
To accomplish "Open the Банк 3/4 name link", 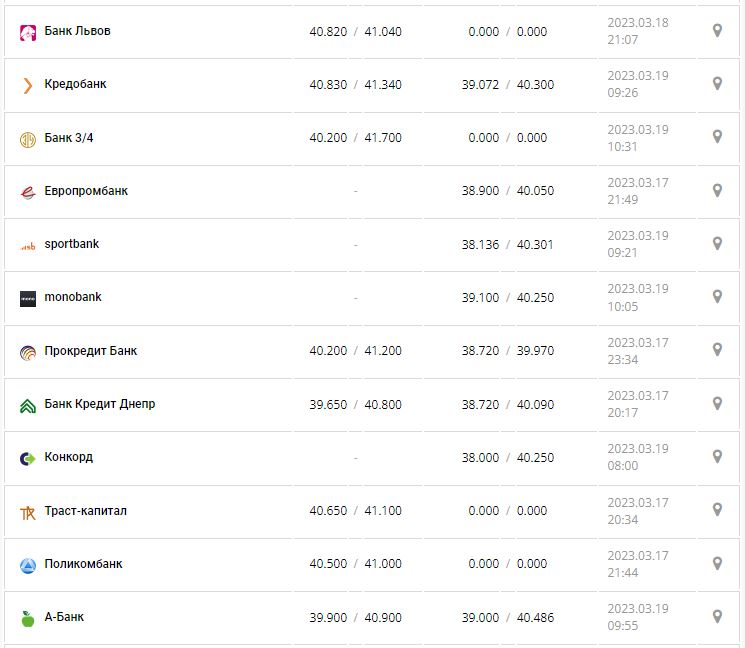I will point(69,138).
